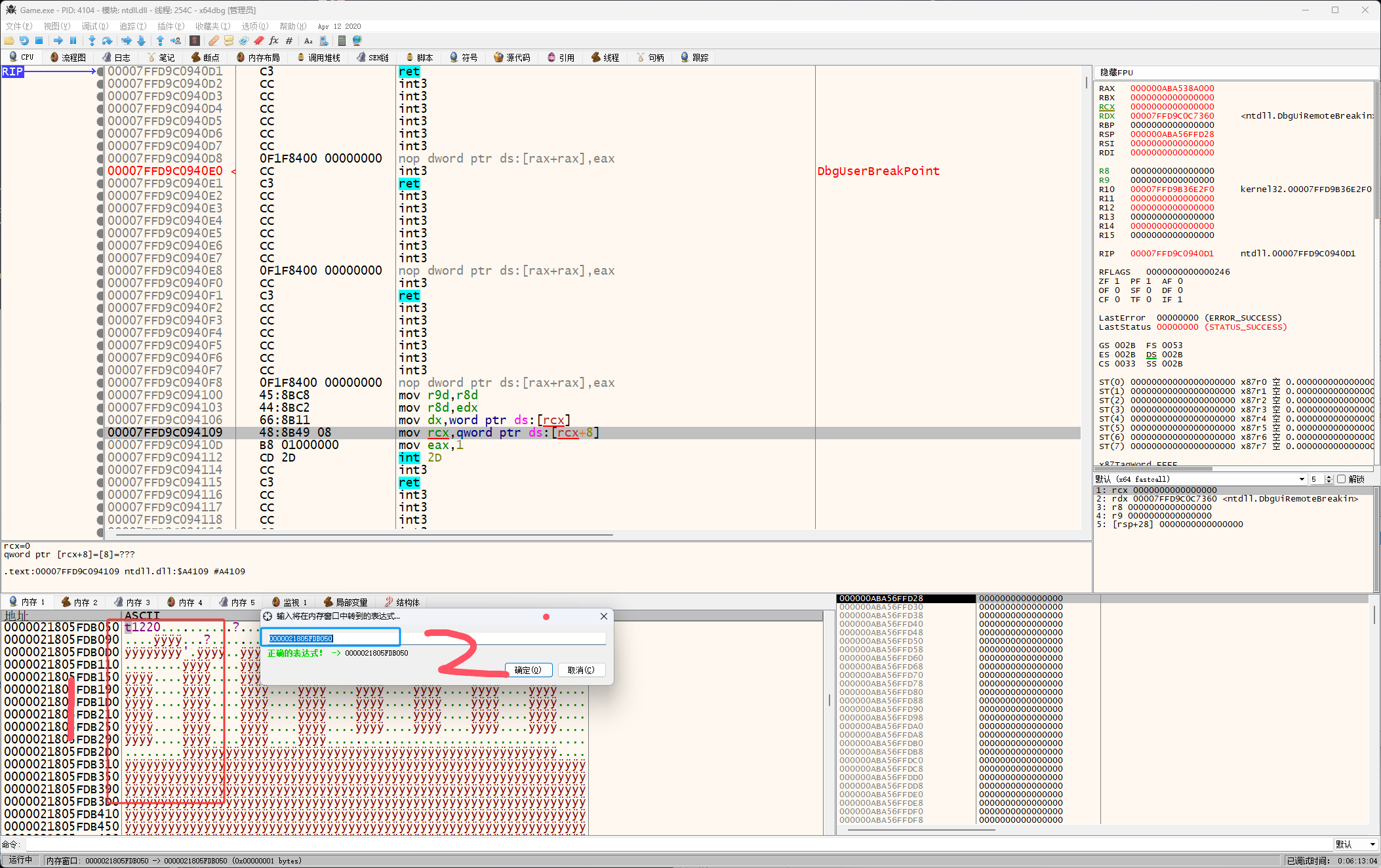Open the patches bandage icon
This screenshot has height=868, width=1381.
coord(213,41)
